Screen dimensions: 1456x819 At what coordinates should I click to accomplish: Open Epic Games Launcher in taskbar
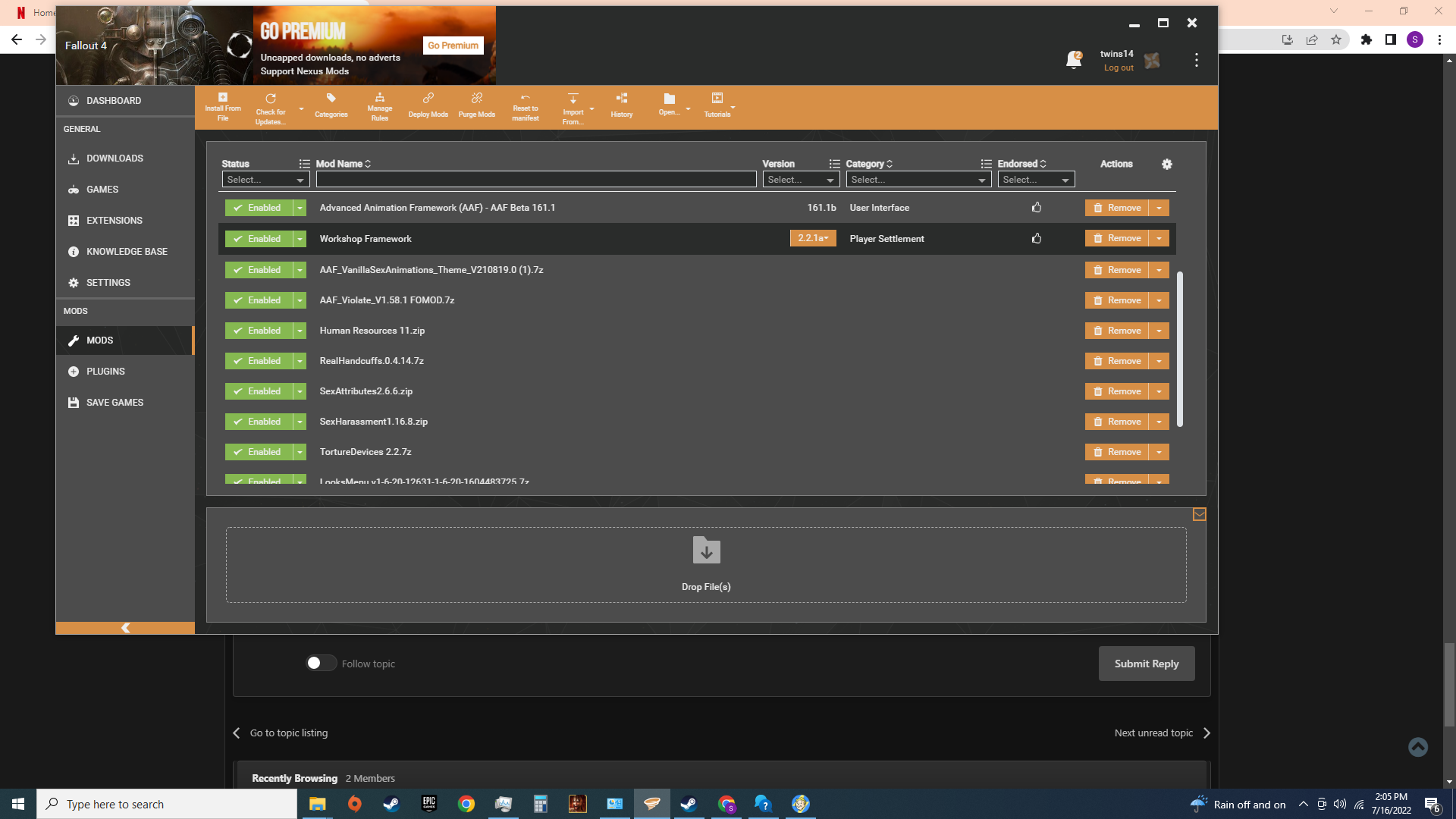[429, 804]
